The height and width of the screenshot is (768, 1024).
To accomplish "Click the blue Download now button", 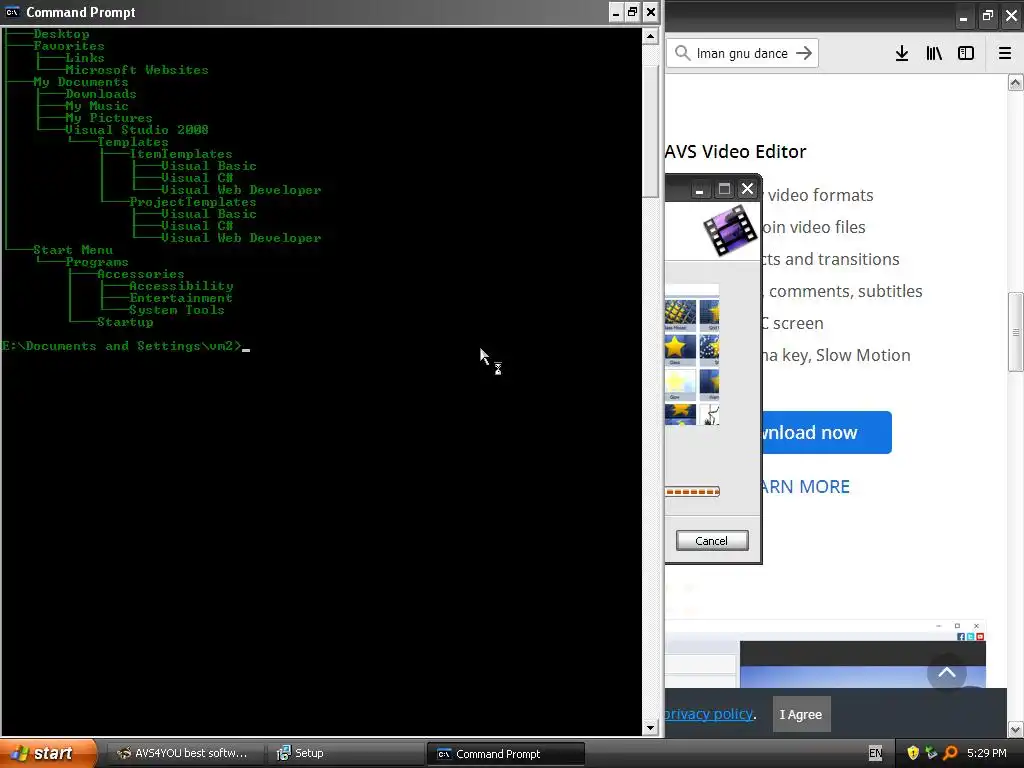I will click(x=826, y=432).
